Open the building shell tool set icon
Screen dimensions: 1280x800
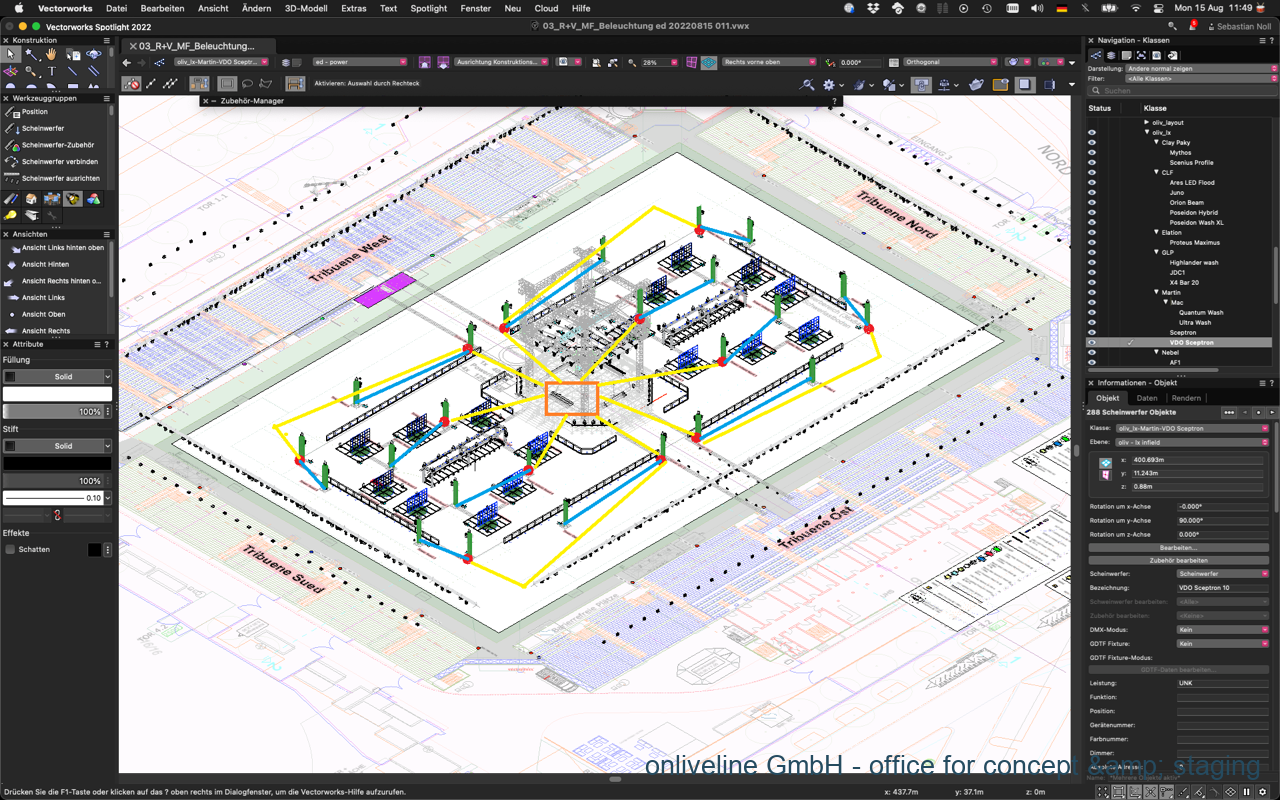click(31, 199)
